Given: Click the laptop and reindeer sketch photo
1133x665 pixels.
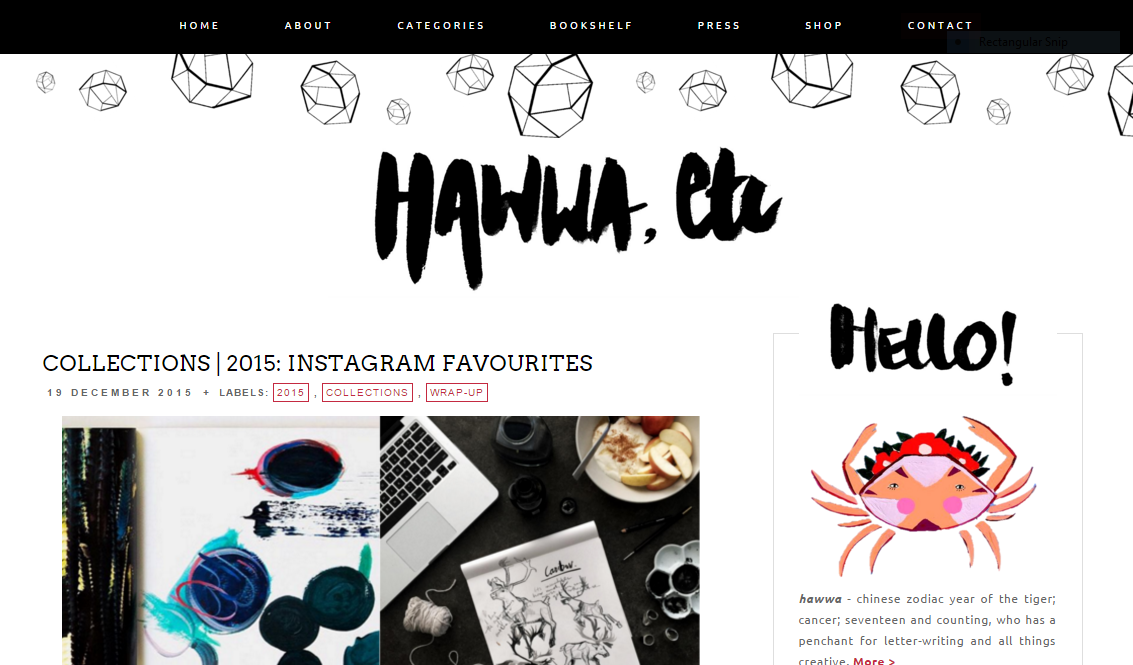Looking at the screenshot, I should 540,540.
